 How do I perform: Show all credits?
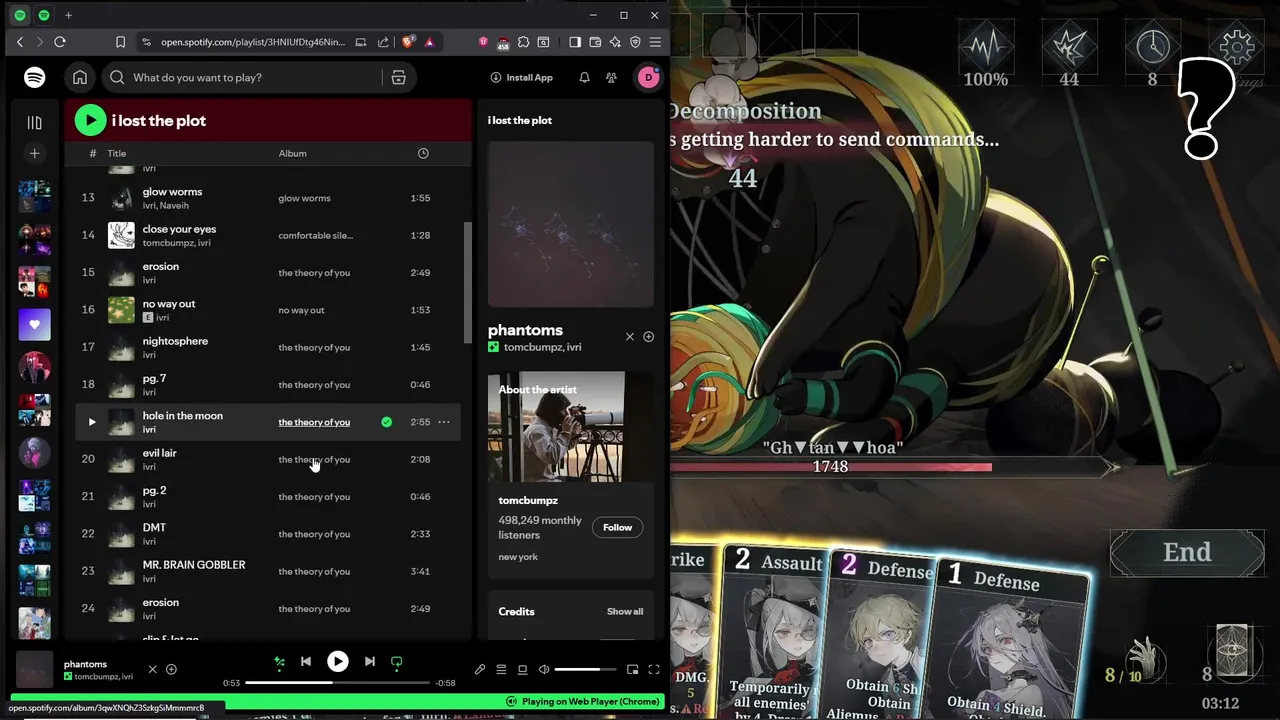[625, 611]
